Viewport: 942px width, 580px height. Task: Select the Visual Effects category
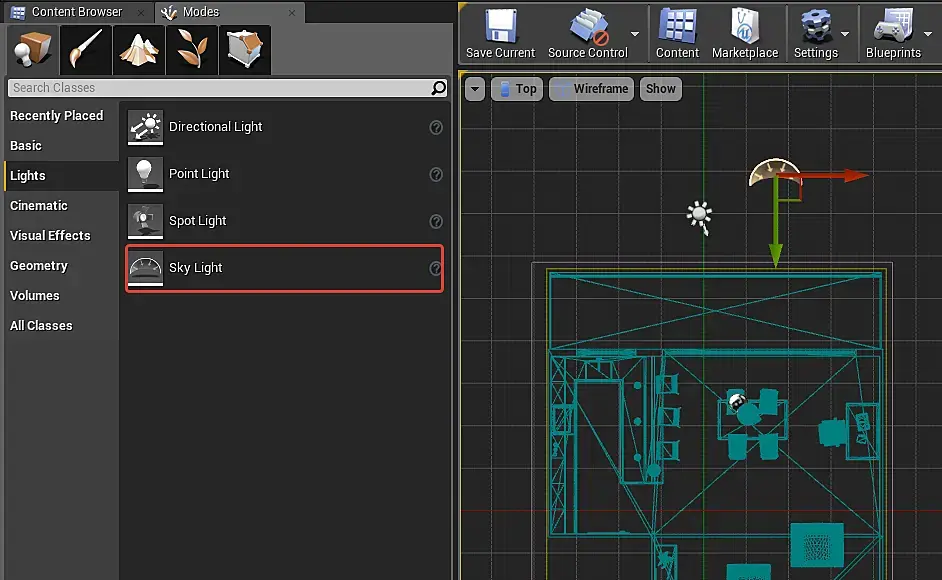click(50, 236)
